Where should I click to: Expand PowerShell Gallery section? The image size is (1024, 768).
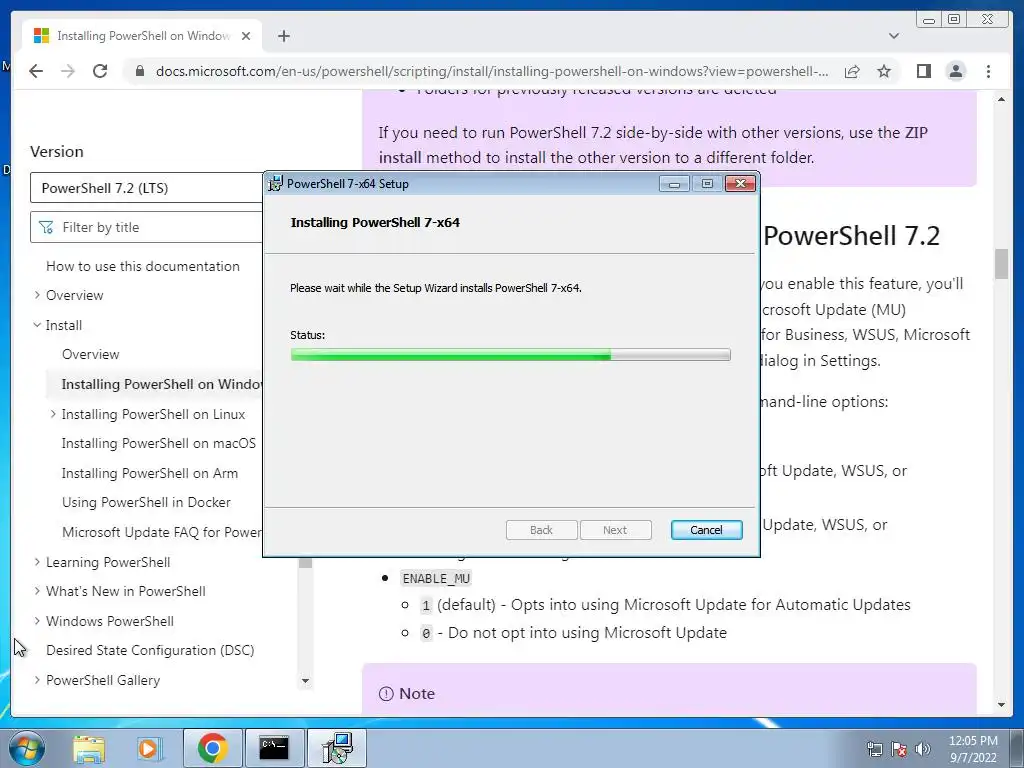tap(37, 680)
